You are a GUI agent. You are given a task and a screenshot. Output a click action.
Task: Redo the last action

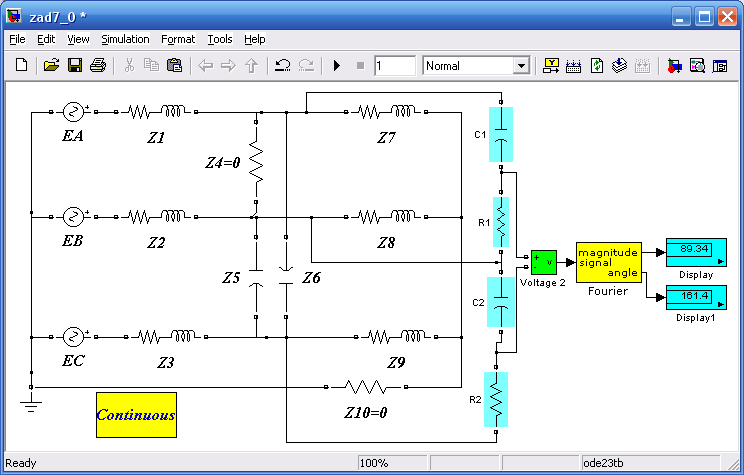click(306, 65)
